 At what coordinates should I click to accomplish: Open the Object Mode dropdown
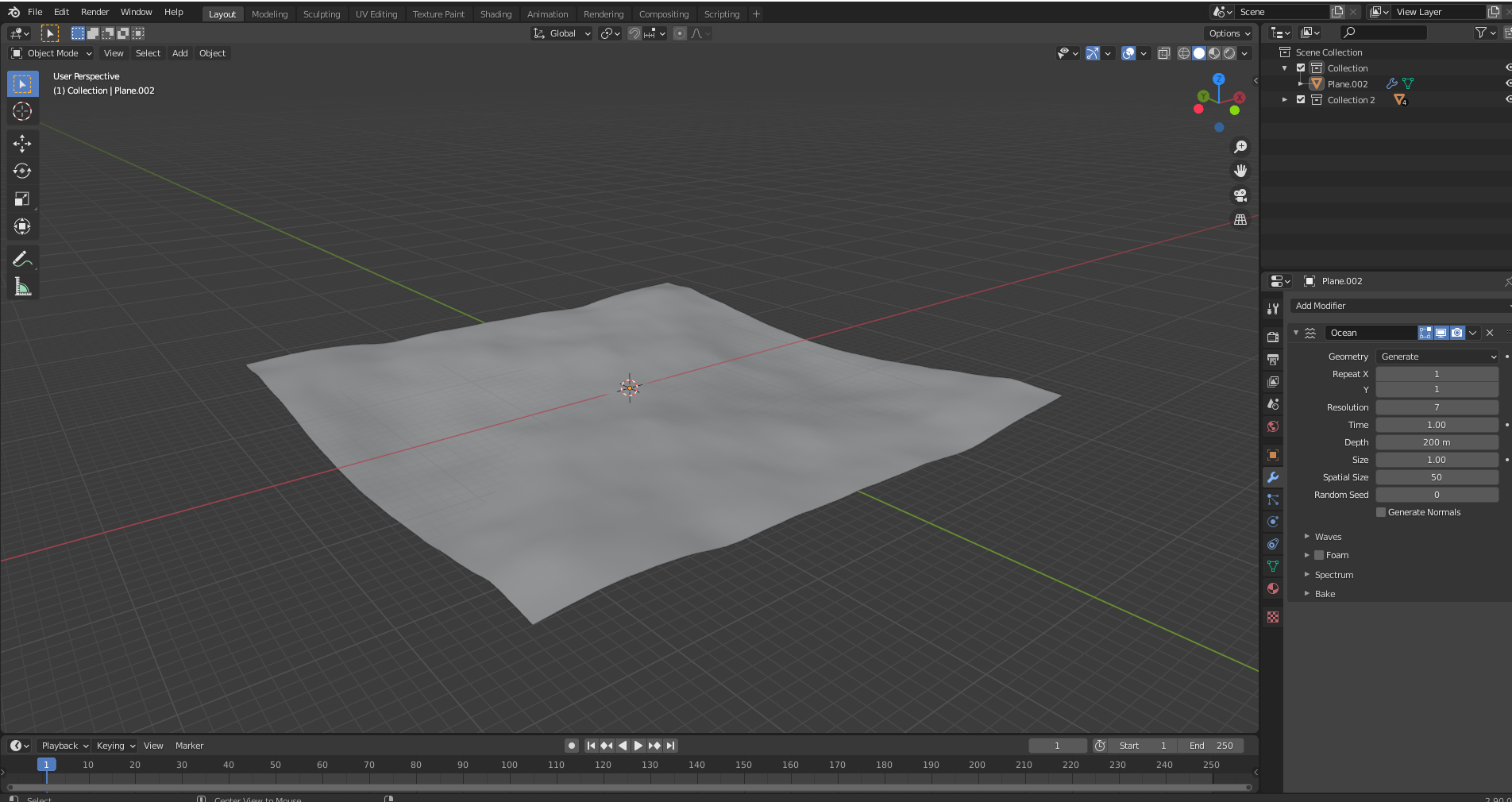click(52, 53)
